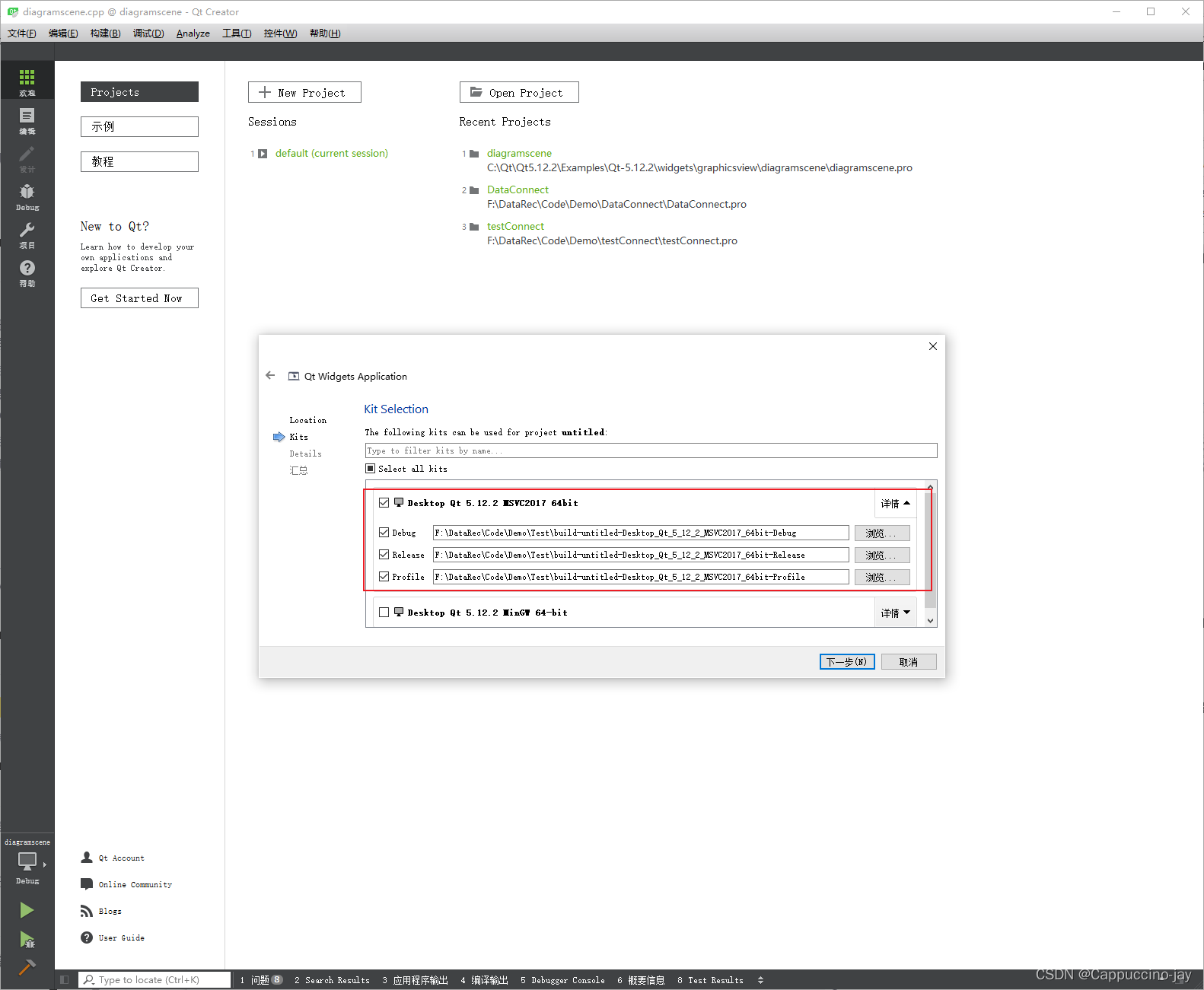Uncheck the Release build configuration
The image size is (1204, 990).
[x=384, y=555]
